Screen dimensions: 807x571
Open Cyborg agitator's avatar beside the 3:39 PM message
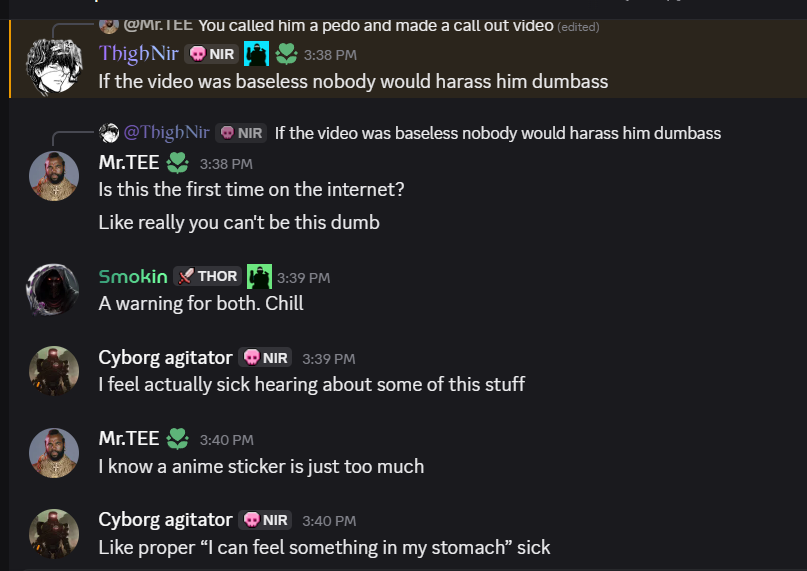pos(54,371)
